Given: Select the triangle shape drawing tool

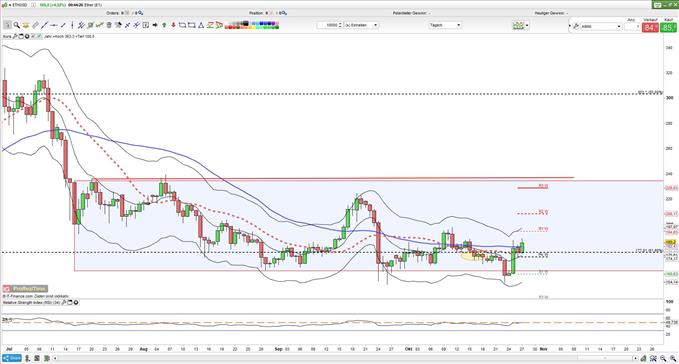Looking at the screenshot, I should [201, 25].
